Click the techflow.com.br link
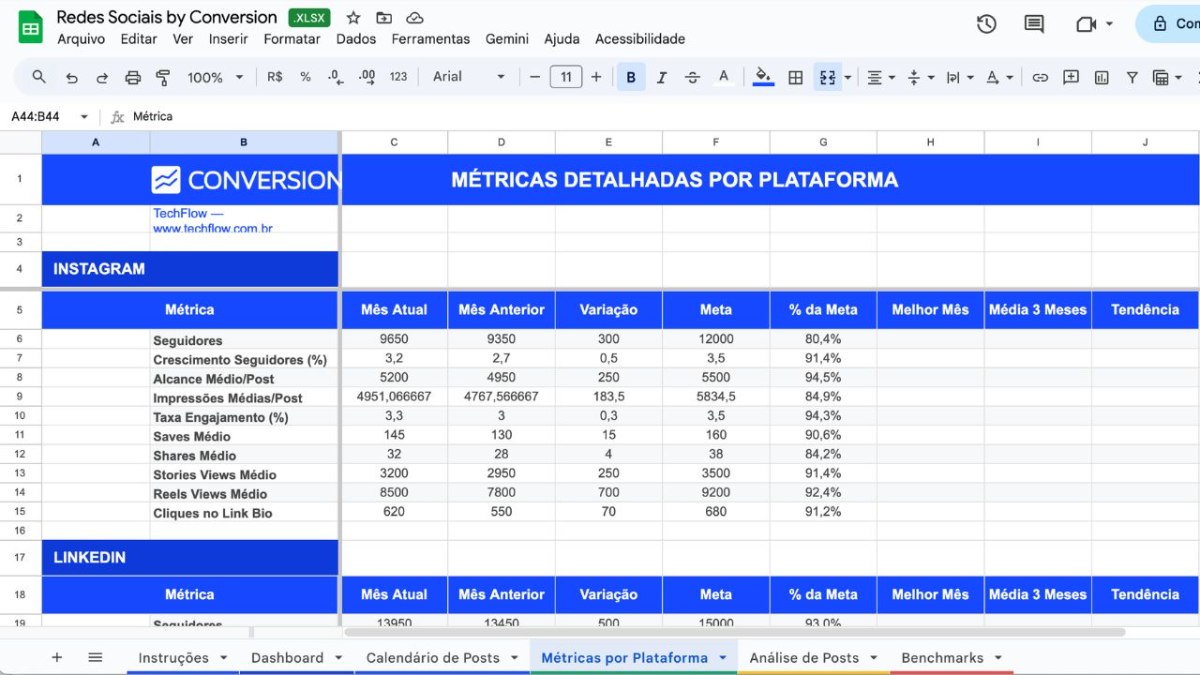The height and width of the screenshot is (675, 1200). point(212,228)
